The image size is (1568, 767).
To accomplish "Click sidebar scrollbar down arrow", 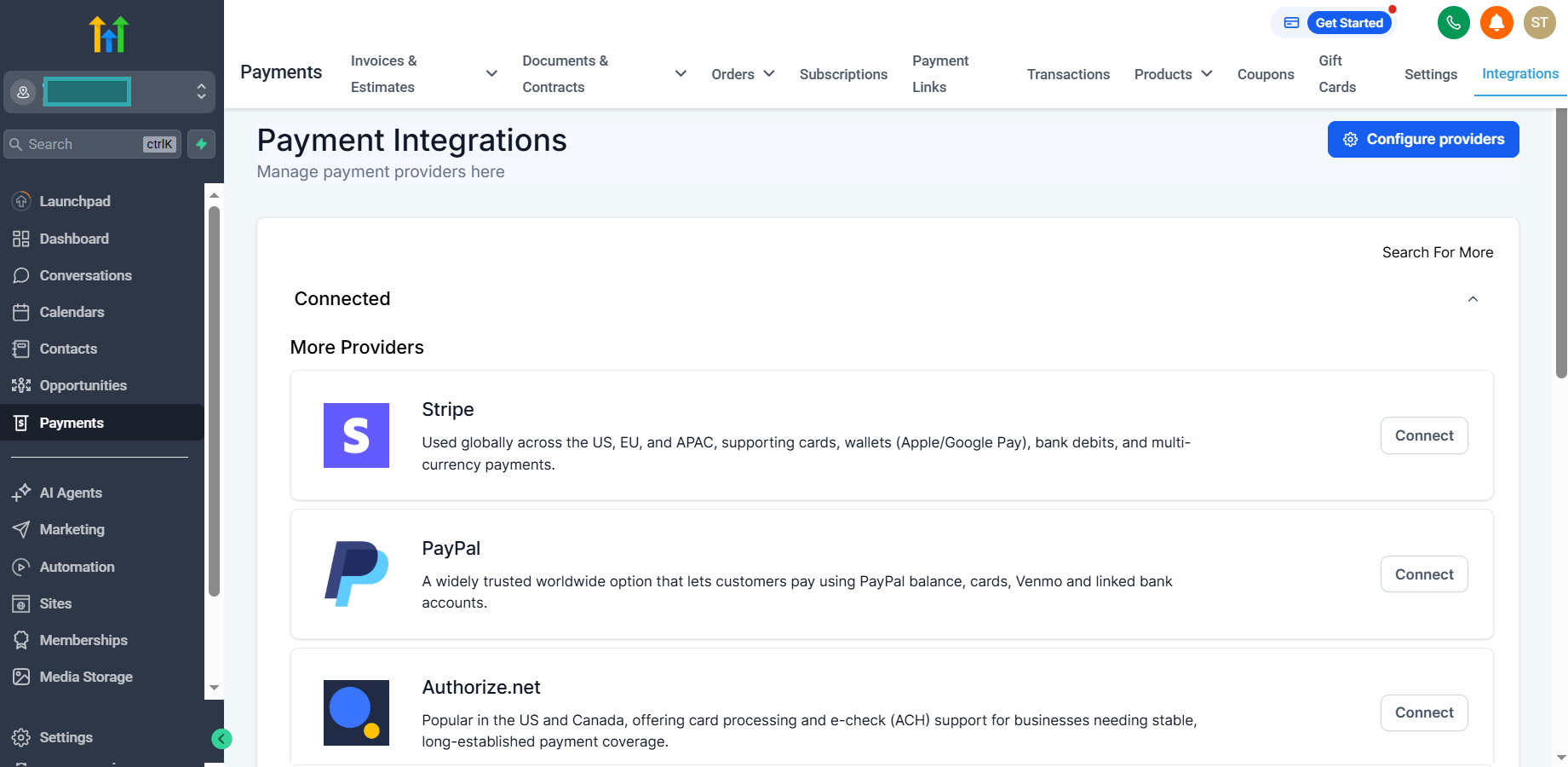I will point(214,688).
